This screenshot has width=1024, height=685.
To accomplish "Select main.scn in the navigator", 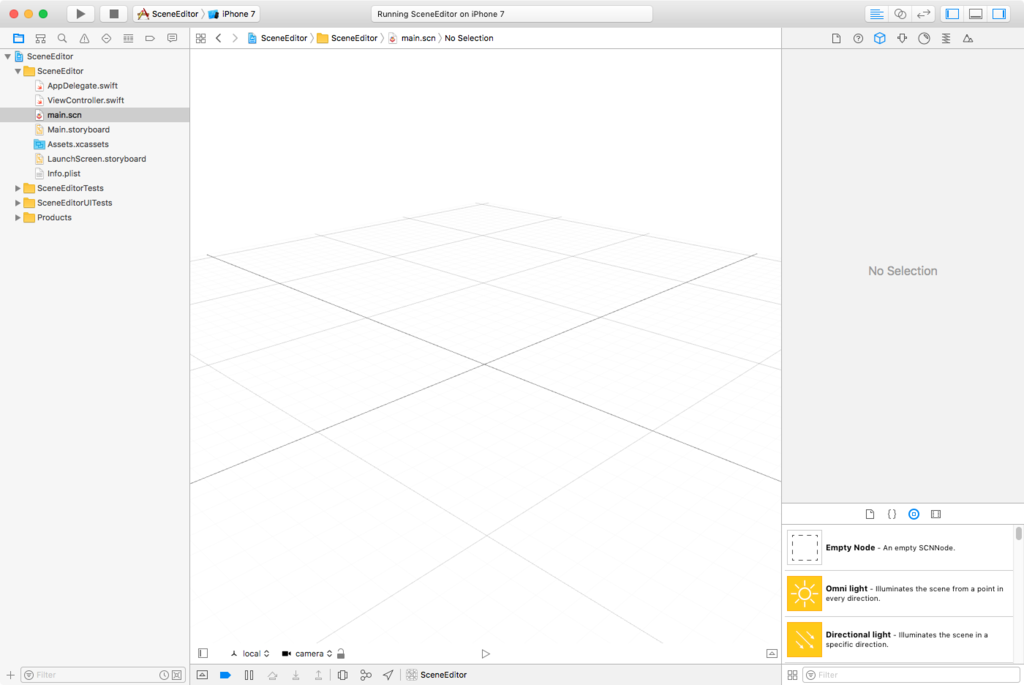I will (95, 115).
